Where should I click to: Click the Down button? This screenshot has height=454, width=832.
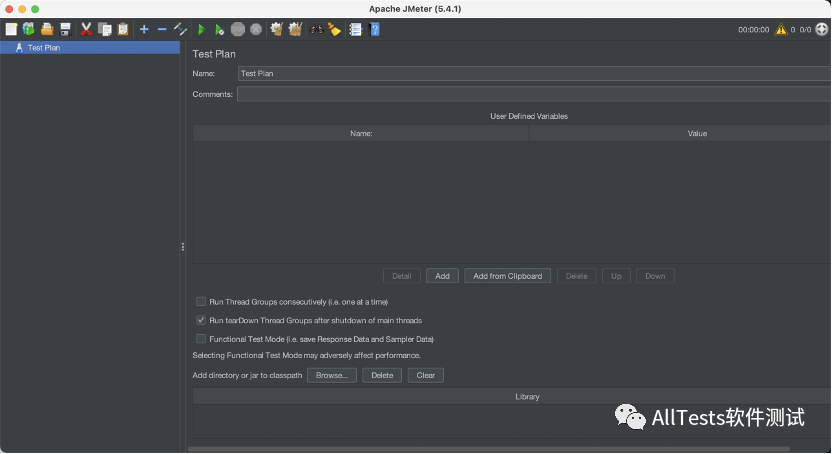(x=655, y=276)
